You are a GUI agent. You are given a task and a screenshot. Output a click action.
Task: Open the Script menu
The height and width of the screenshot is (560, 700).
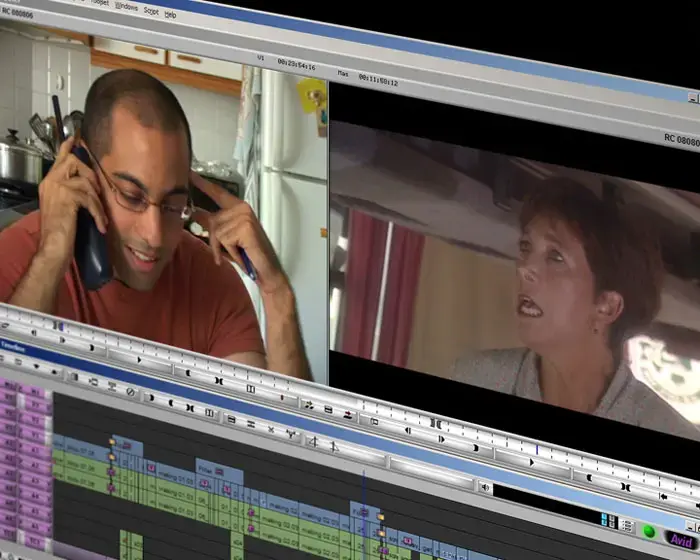pos(151,11)
